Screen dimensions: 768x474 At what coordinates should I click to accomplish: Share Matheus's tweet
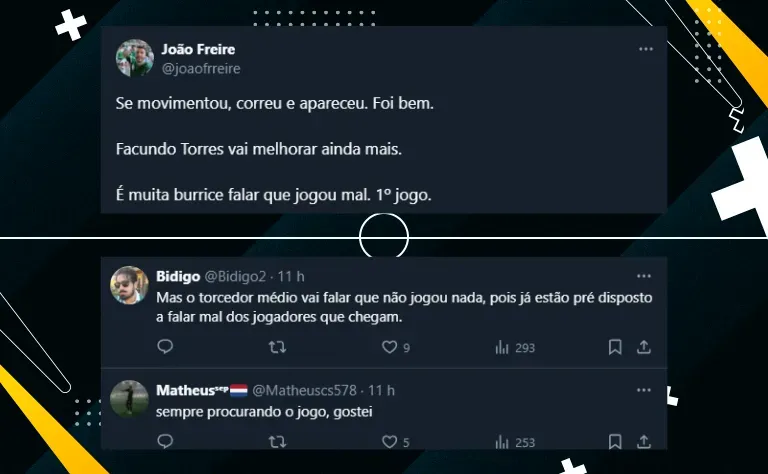[644, 442]
